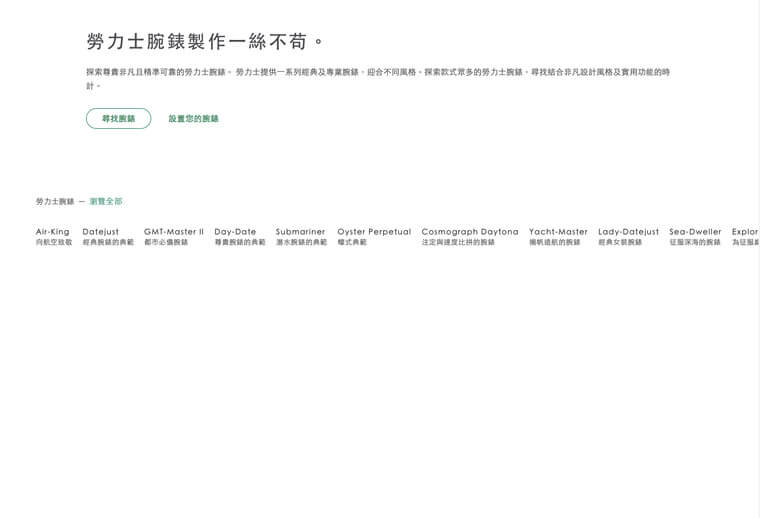Click the 向航空致敬 subtitle text
This screenshot has width=760, height=518.
click(54, 243)
